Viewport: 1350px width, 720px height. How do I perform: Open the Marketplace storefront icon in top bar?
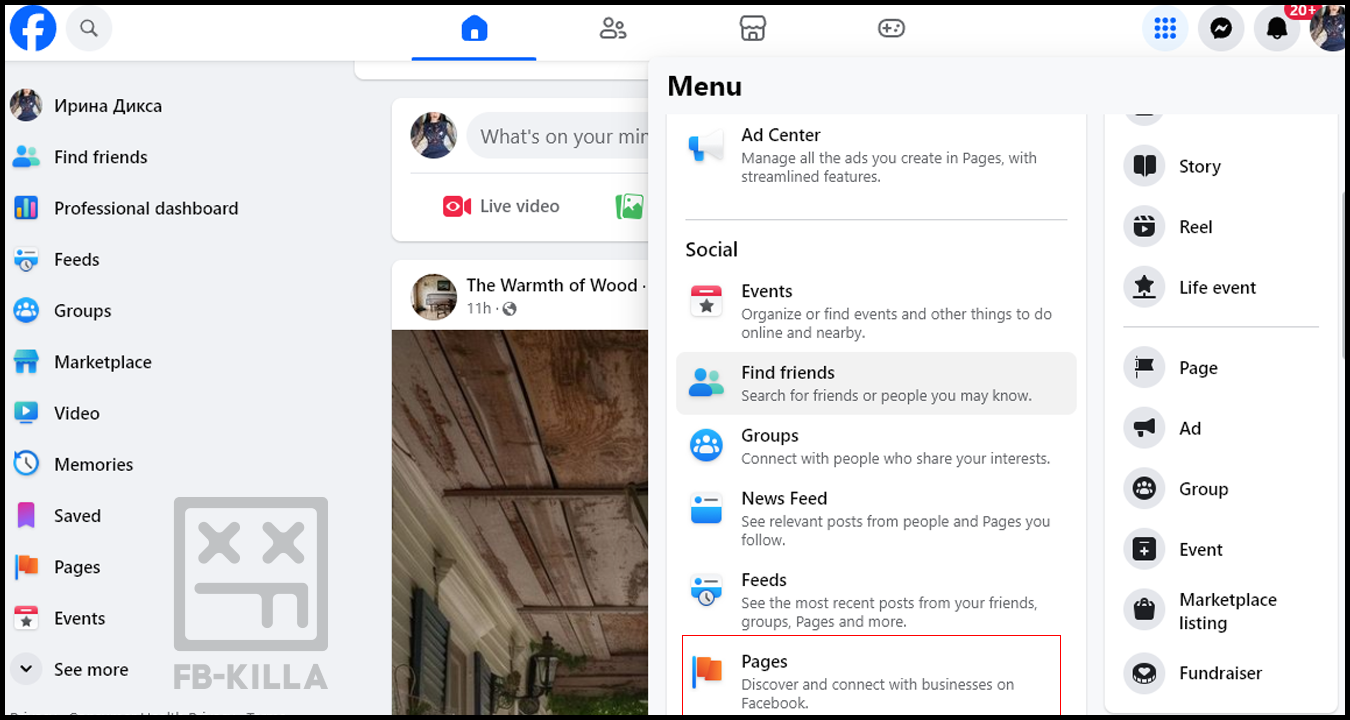tap(752, 29)
